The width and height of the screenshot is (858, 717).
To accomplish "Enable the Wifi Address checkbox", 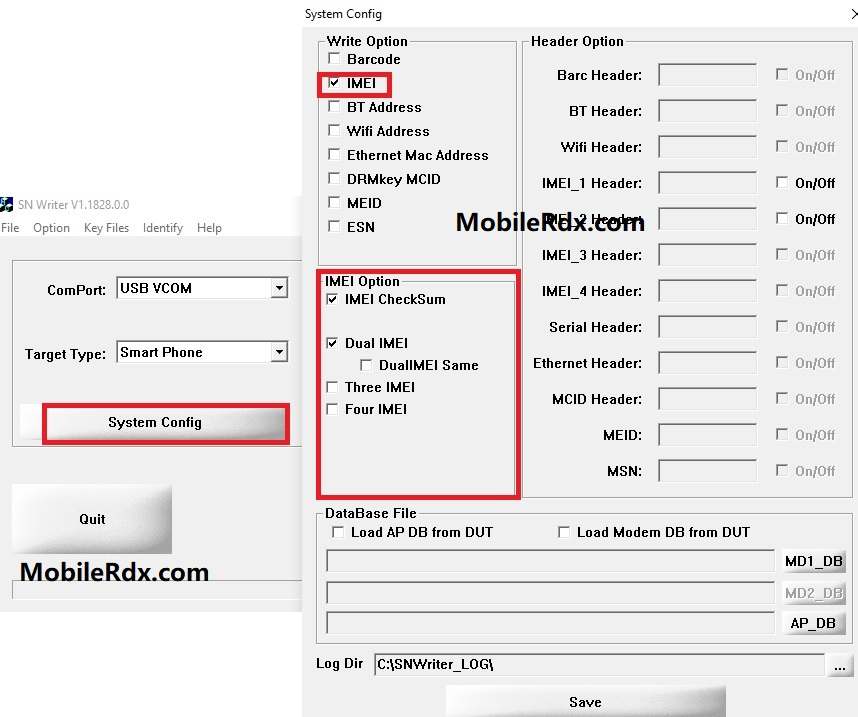I will pos(334,131).
